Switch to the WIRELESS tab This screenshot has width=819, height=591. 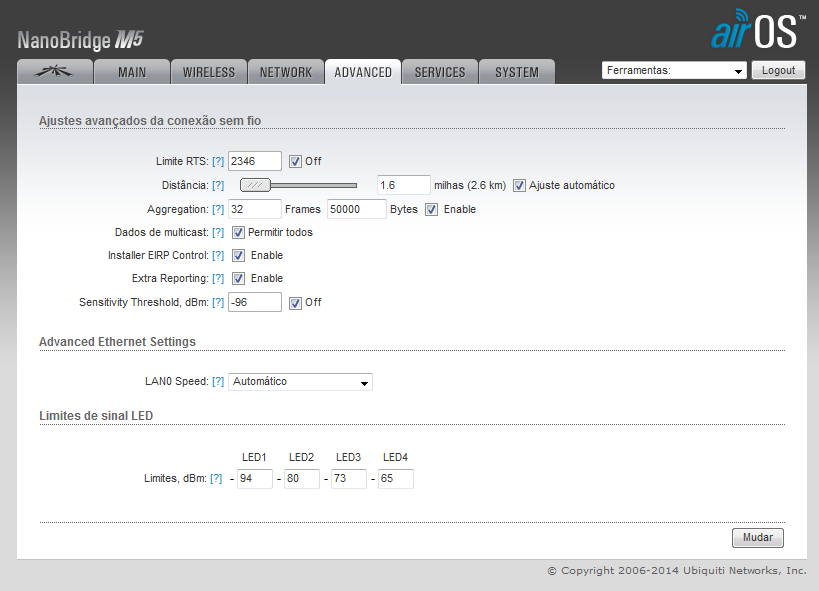pos(209,72)
